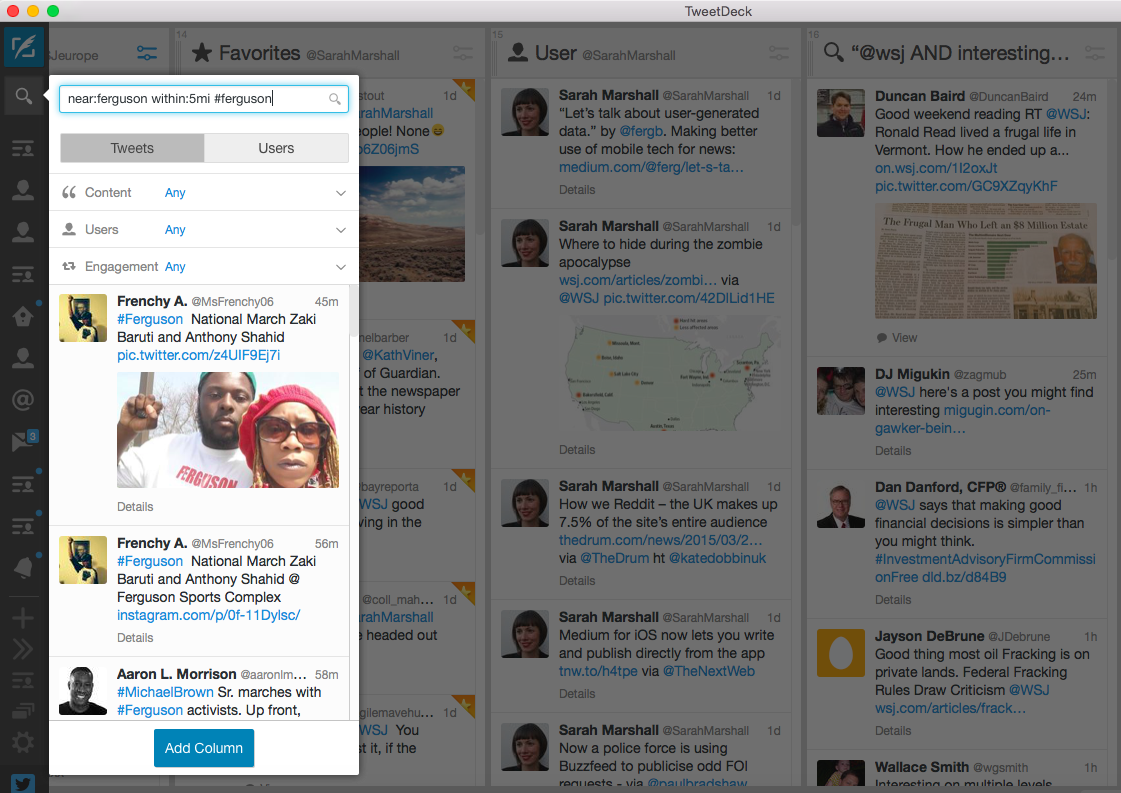Click the search results scrollbar in the popup
The image size is (1121, 793).
click(353, 313)
